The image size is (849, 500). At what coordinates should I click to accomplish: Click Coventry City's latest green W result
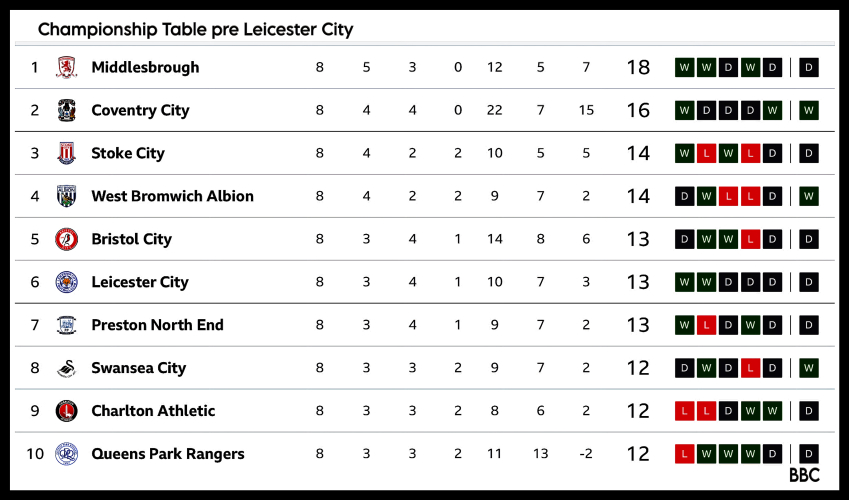[809, 110]
